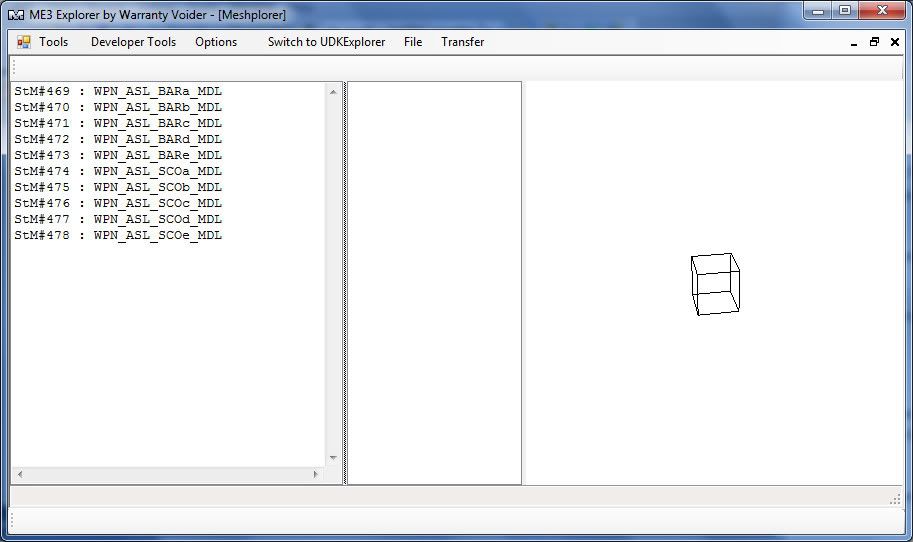
Task: Click the ME3 Explorer icon beside Tools
Action: click(x=23, y=42)
